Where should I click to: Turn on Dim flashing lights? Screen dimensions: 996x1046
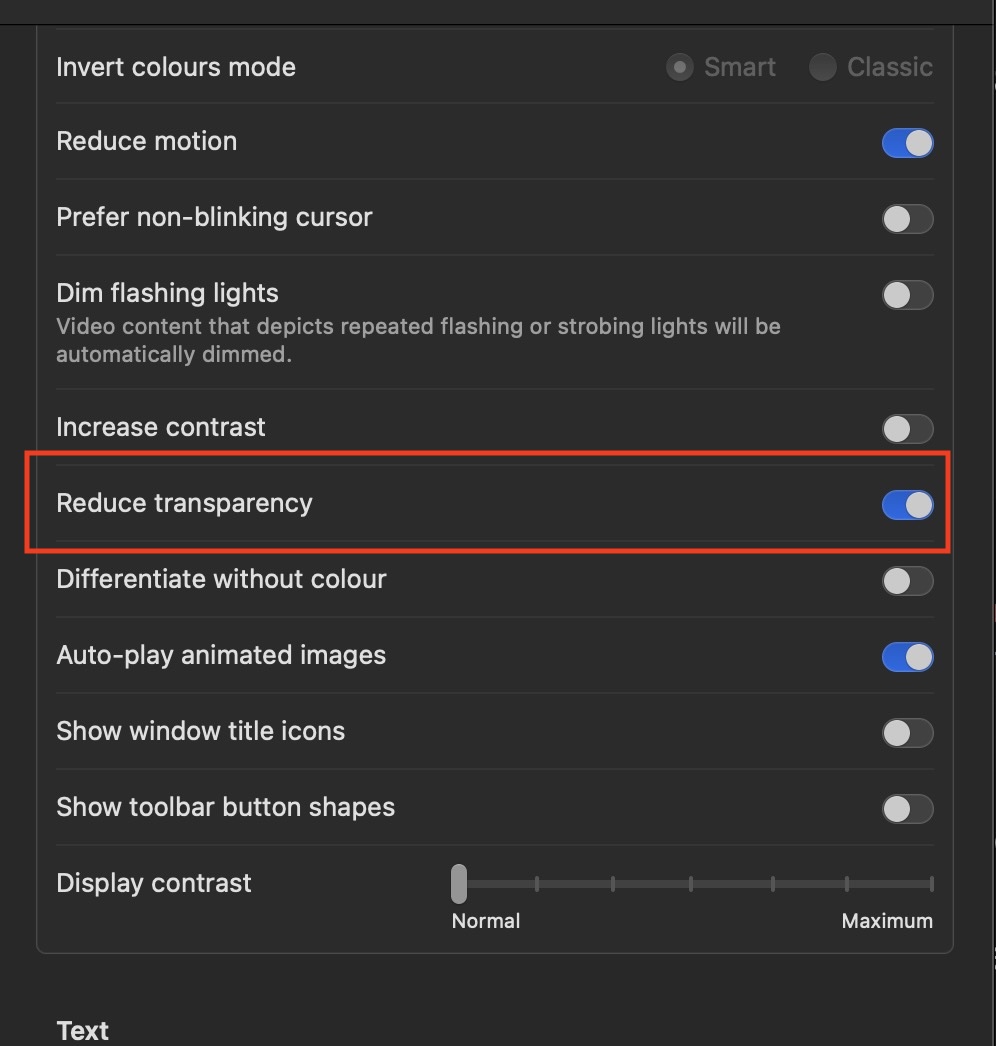[907, 295]
